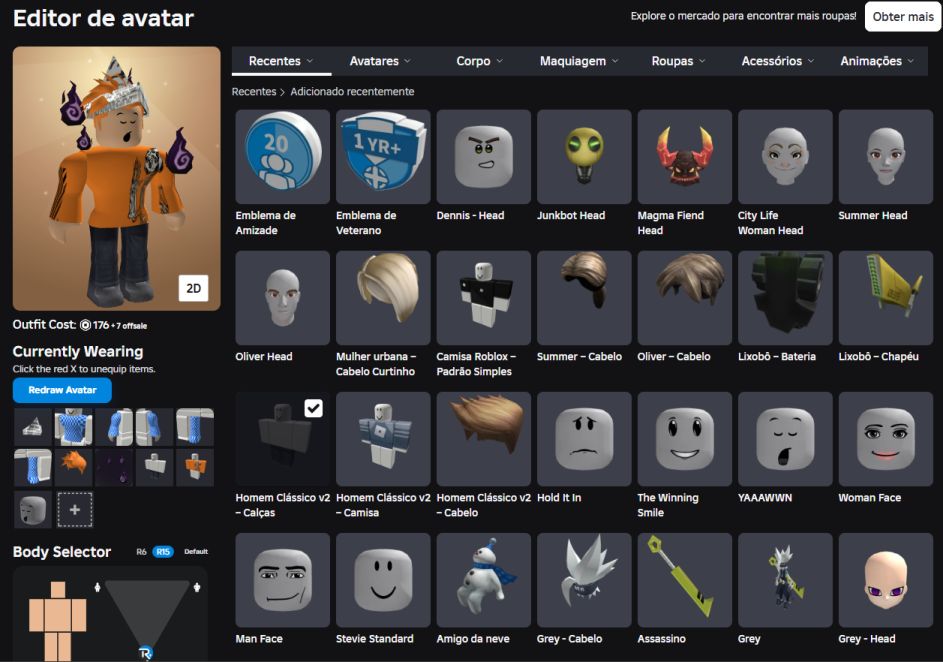The width and height of the screenshot is (943, 662).
Task: Click the Obter mais button
Action: [903, 16]
